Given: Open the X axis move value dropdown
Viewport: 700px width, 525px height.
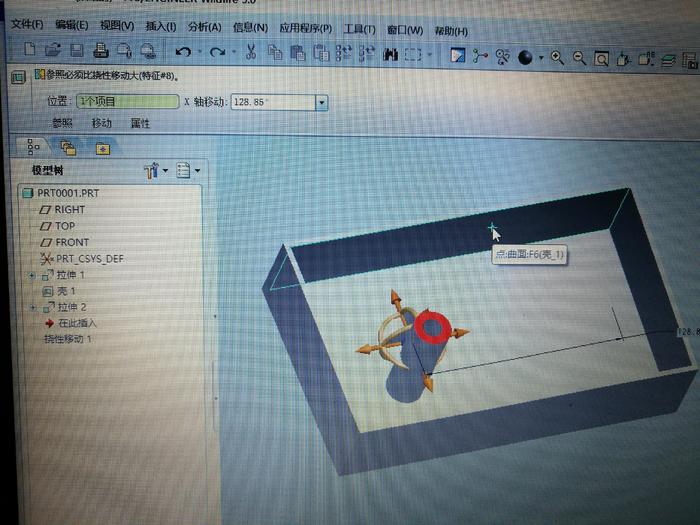Looking at the screenshot, I should click(321, 103).
